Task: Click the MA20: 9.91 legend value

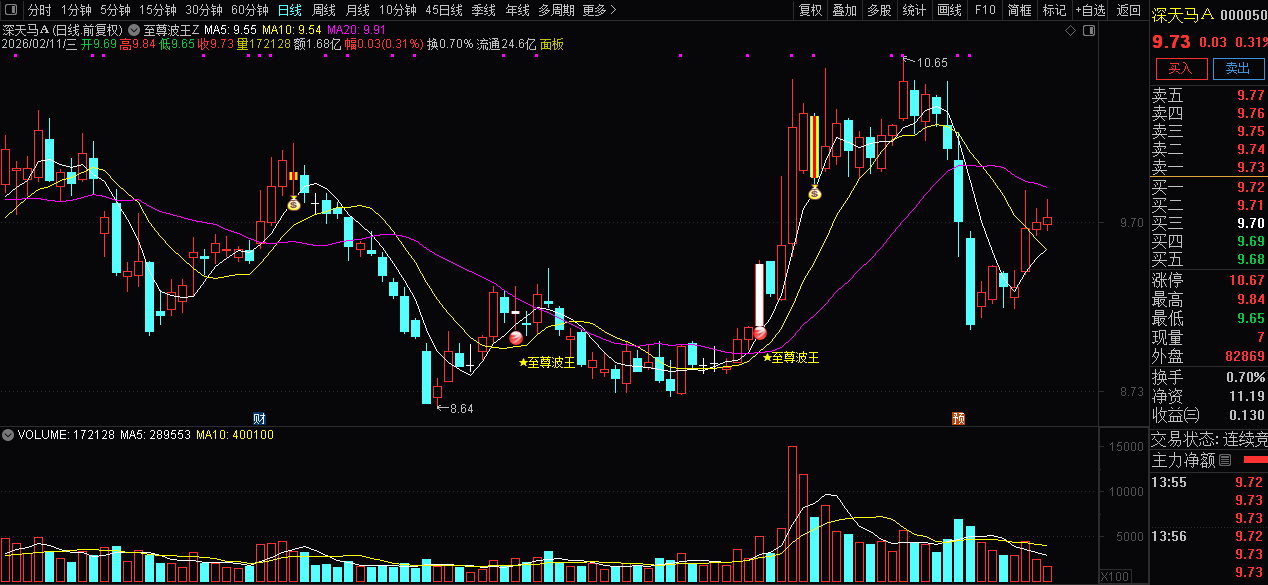Action: [357, 30]
